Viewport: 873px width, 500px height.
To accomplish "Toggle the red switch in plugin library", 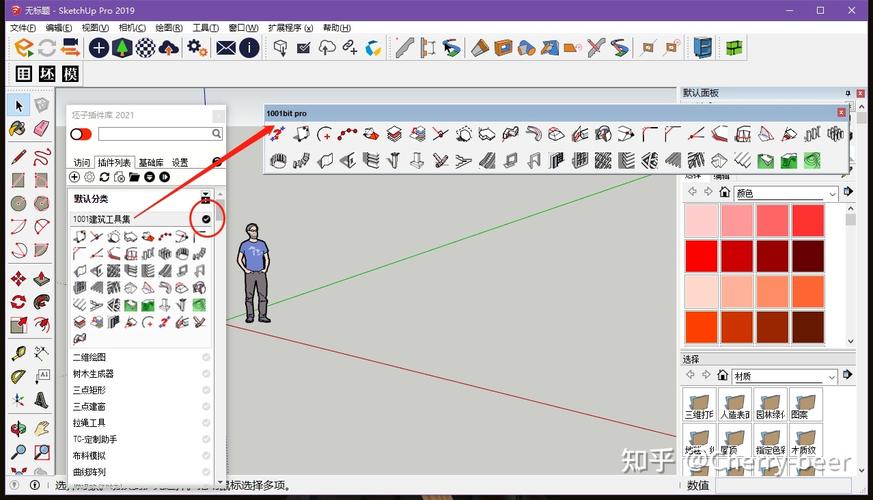I will tap(81, 134).
